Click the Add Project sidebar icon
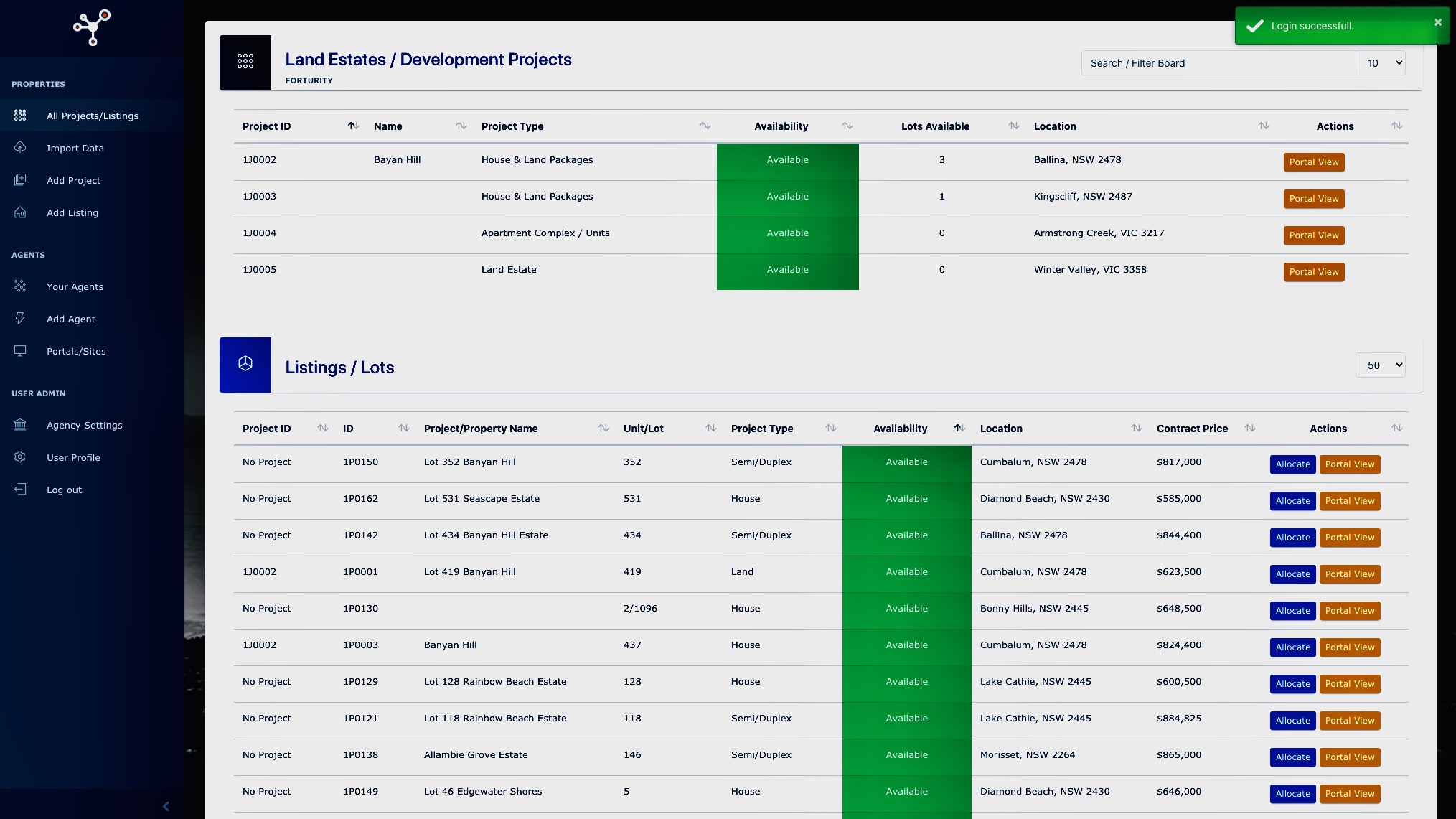 pos(20,179)
